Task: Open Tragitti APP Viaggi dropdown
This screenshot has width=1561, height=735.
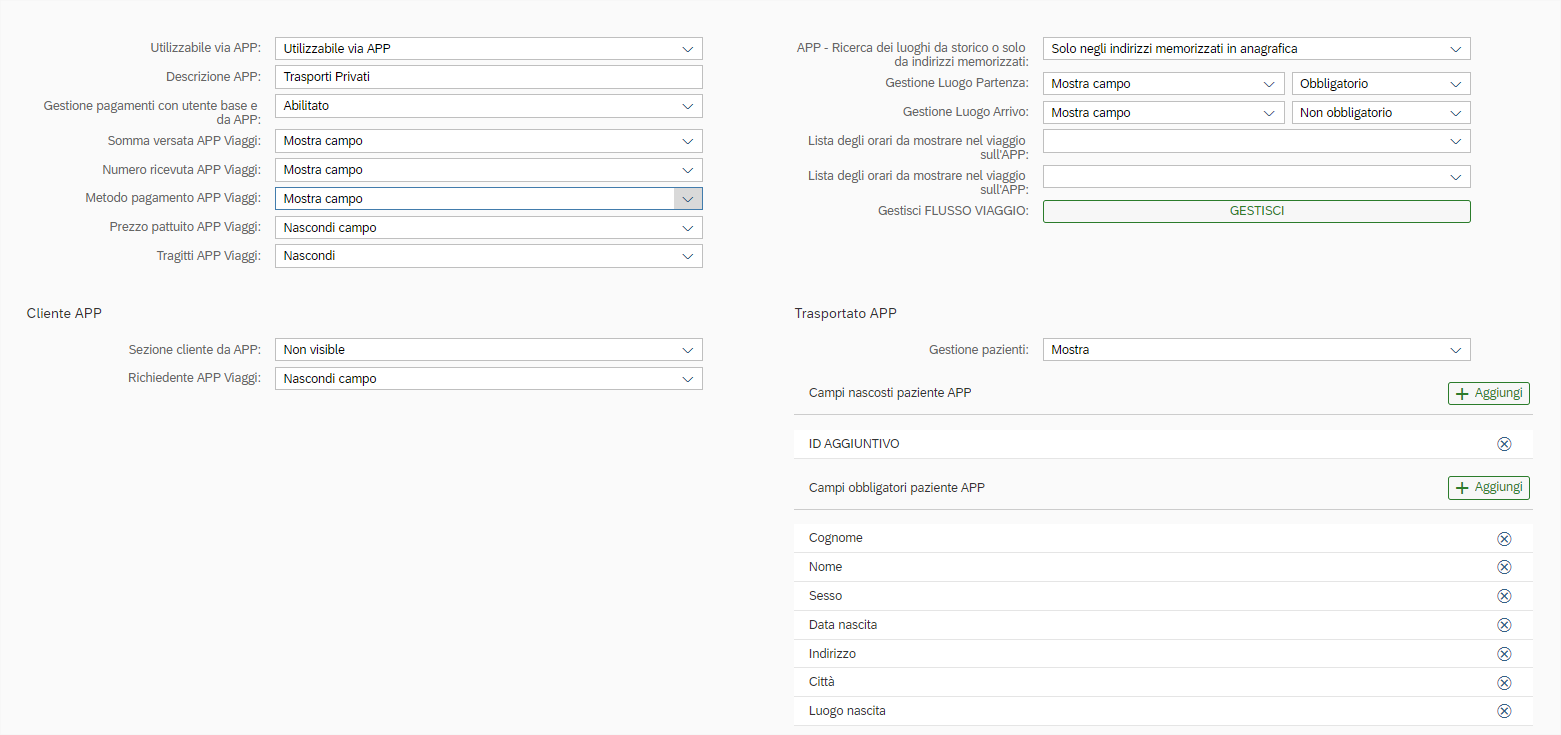Action: click(687, 256)
